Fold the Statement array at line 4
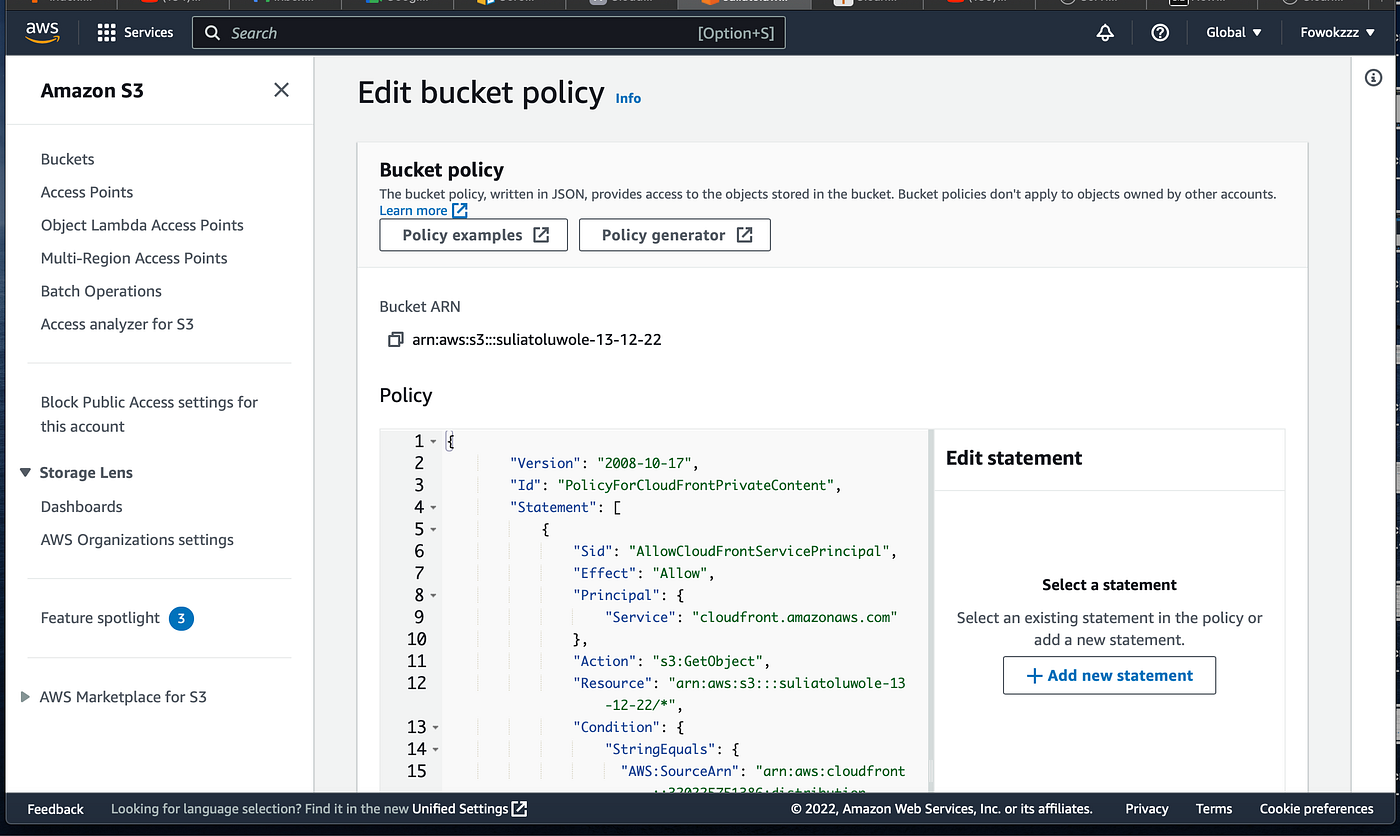Screen dimensions: 1400x836 [x=433, y=508]
